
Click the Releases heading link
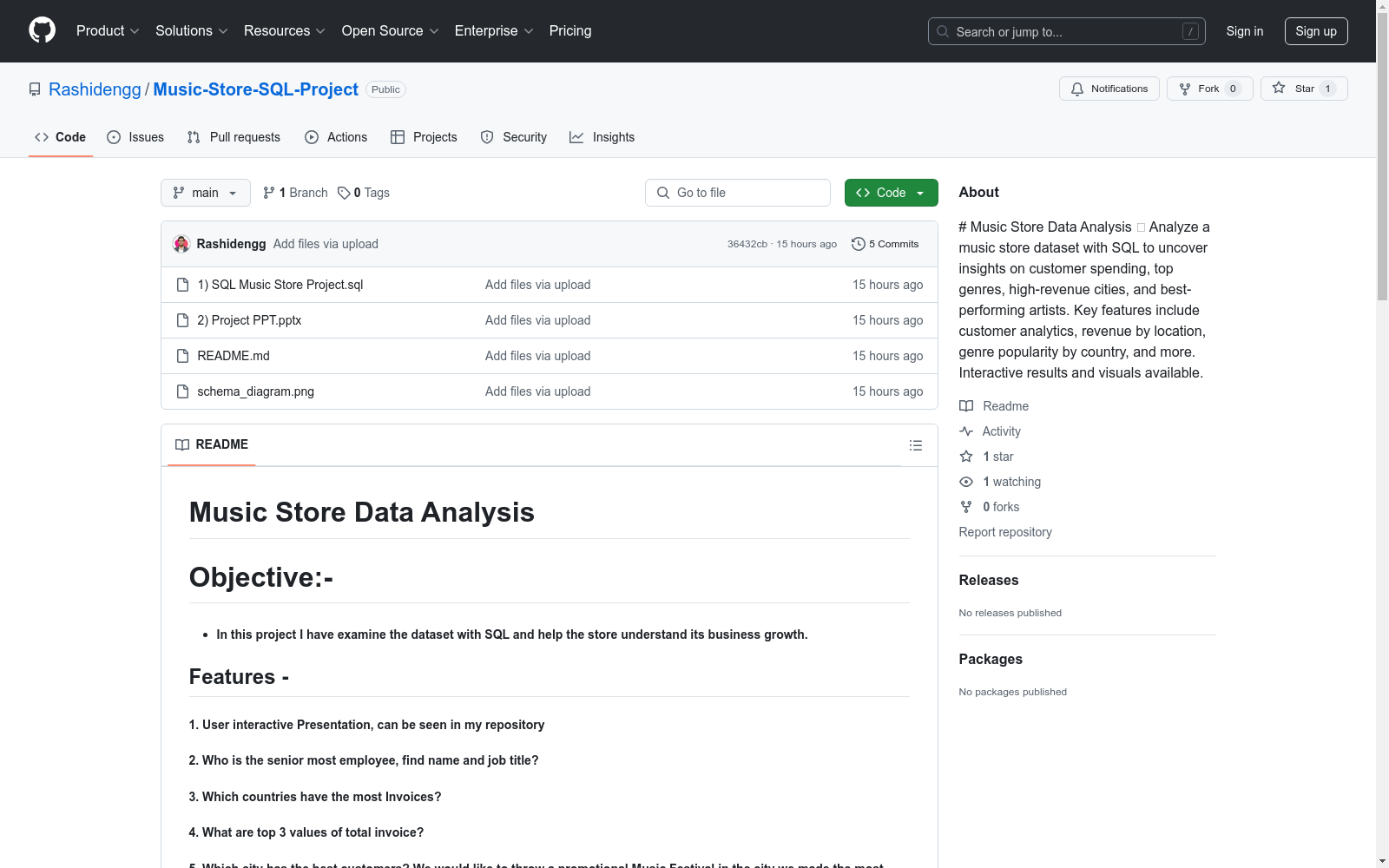pos(989,580)
